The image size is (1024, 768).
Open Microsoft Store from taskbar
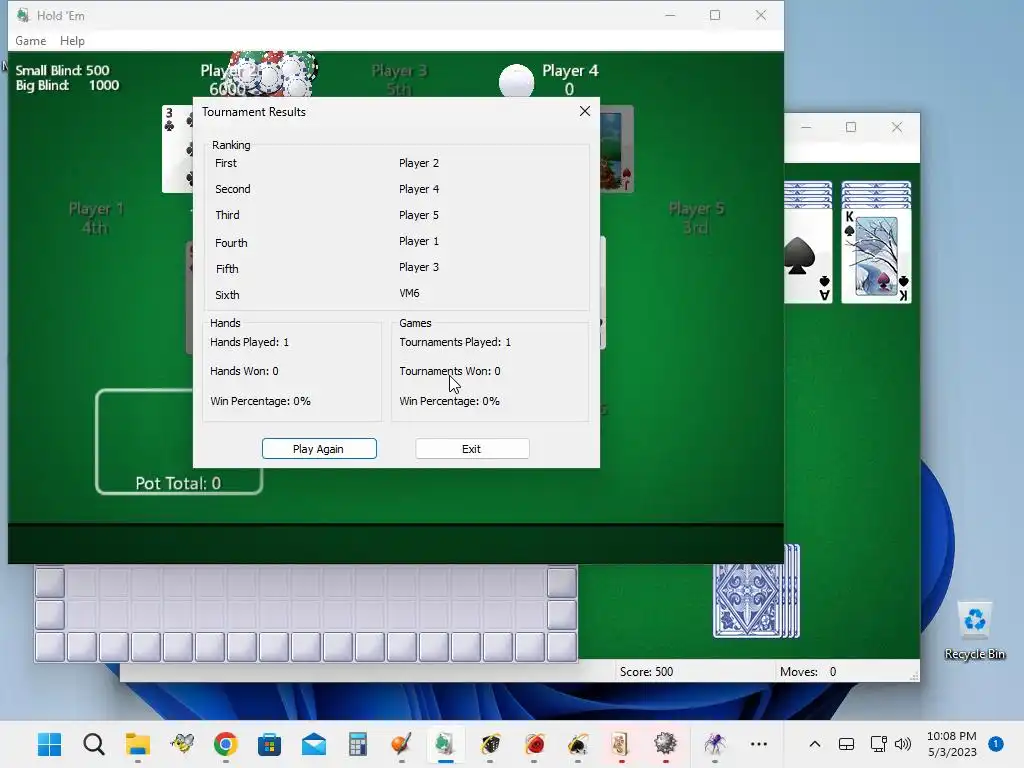coord(269,744)
